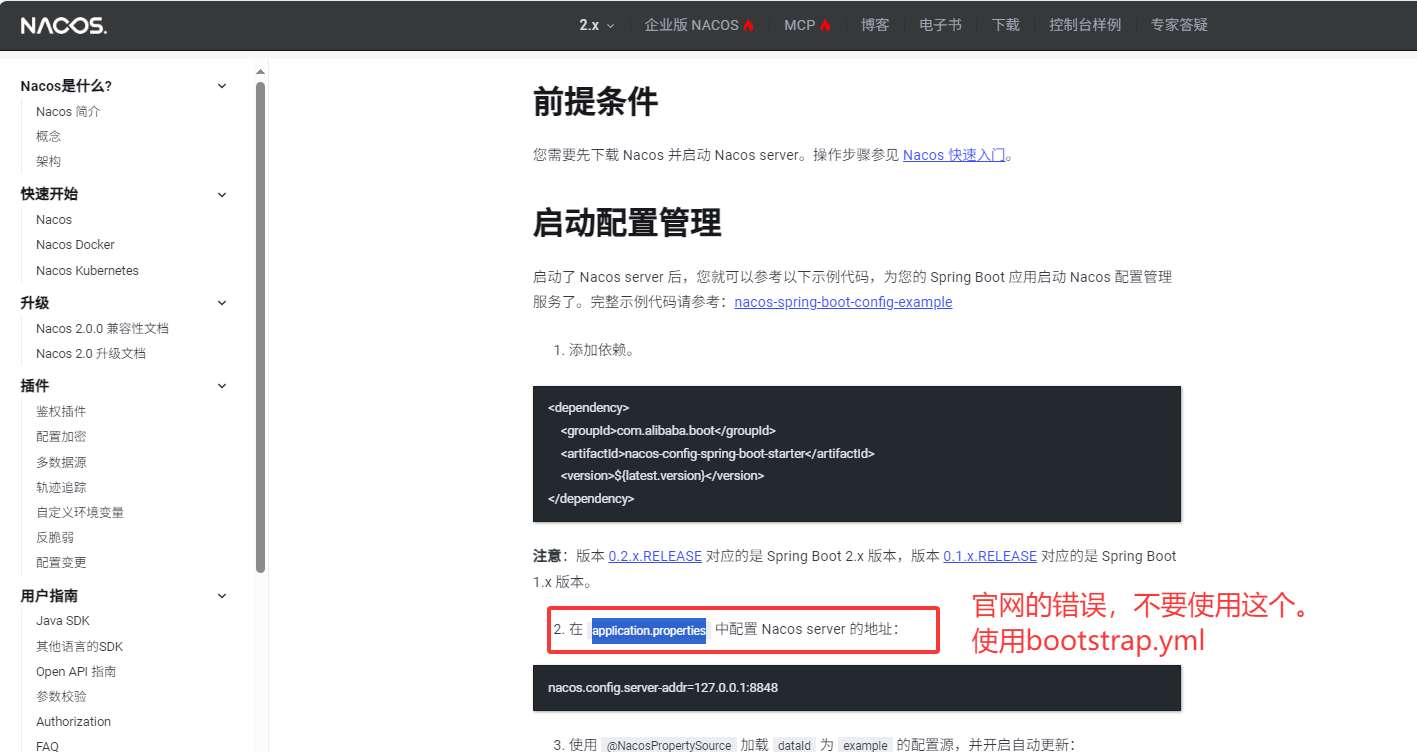Open 配置变更 in the sidebar
This screenshot has width=1417, height=752.
[x=61, y=562]
